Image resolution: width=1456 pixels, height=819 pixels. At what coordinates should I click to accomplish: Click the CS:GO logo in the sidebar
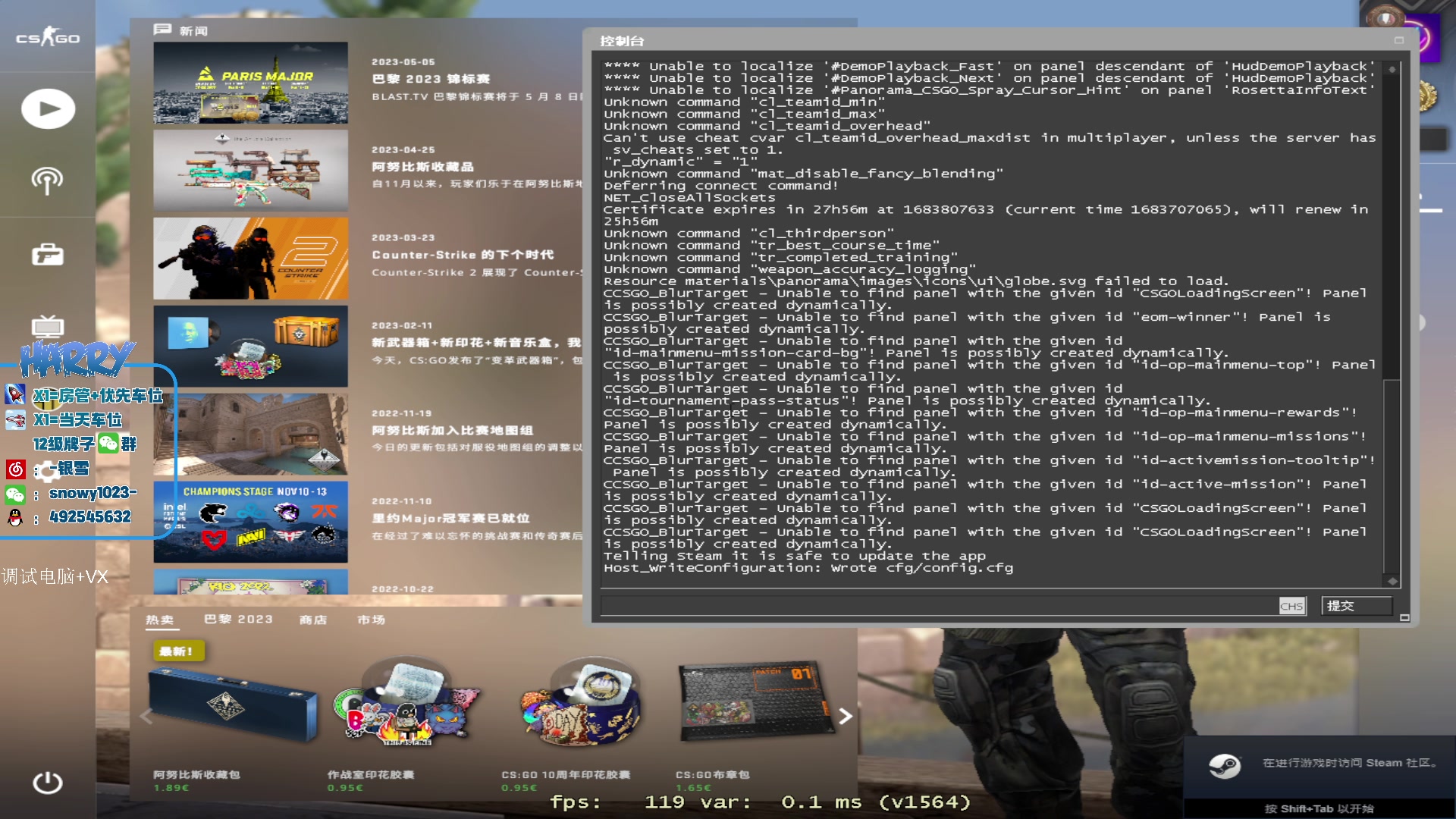(48, 36)
